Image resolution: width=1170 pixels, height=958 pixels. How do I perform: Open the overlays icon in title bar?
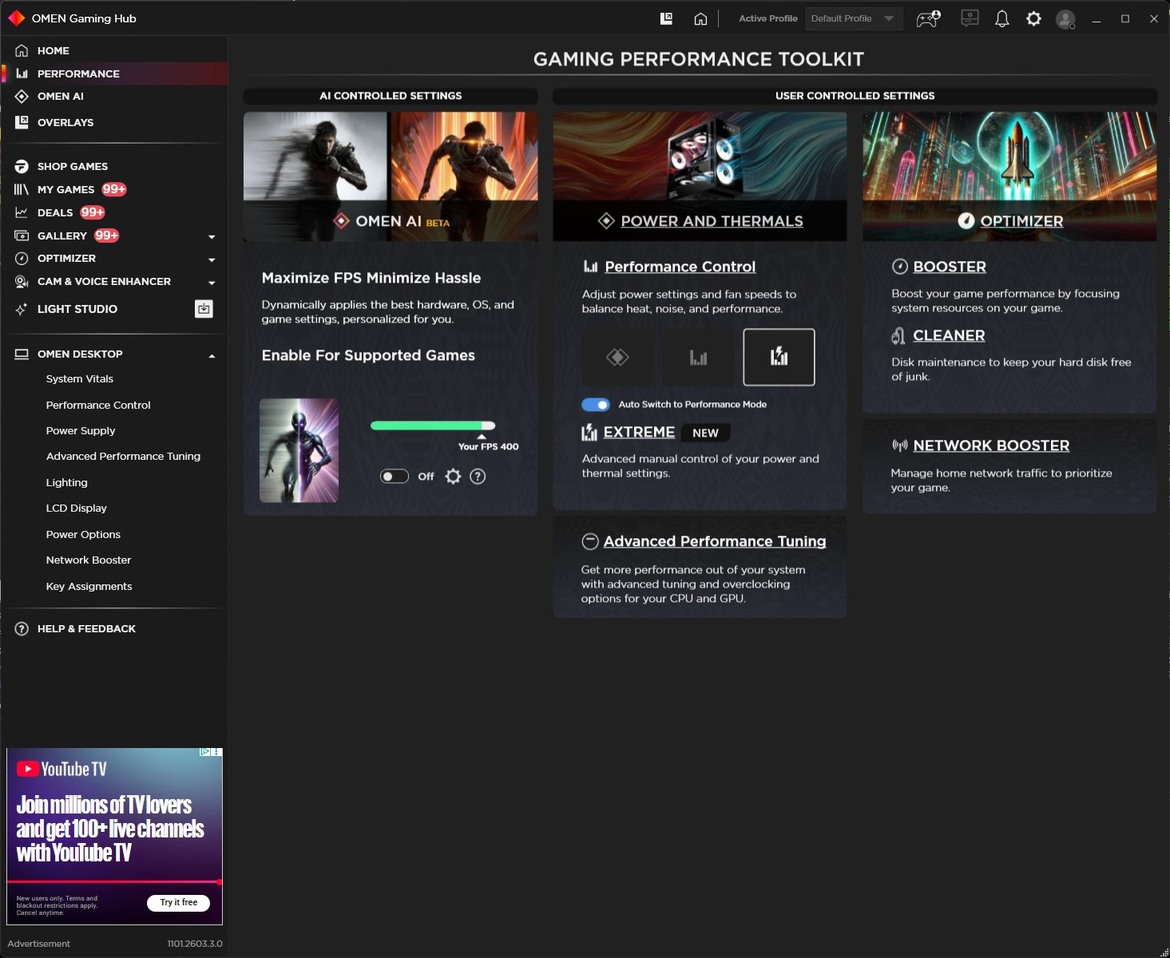(x=666, y=19)
